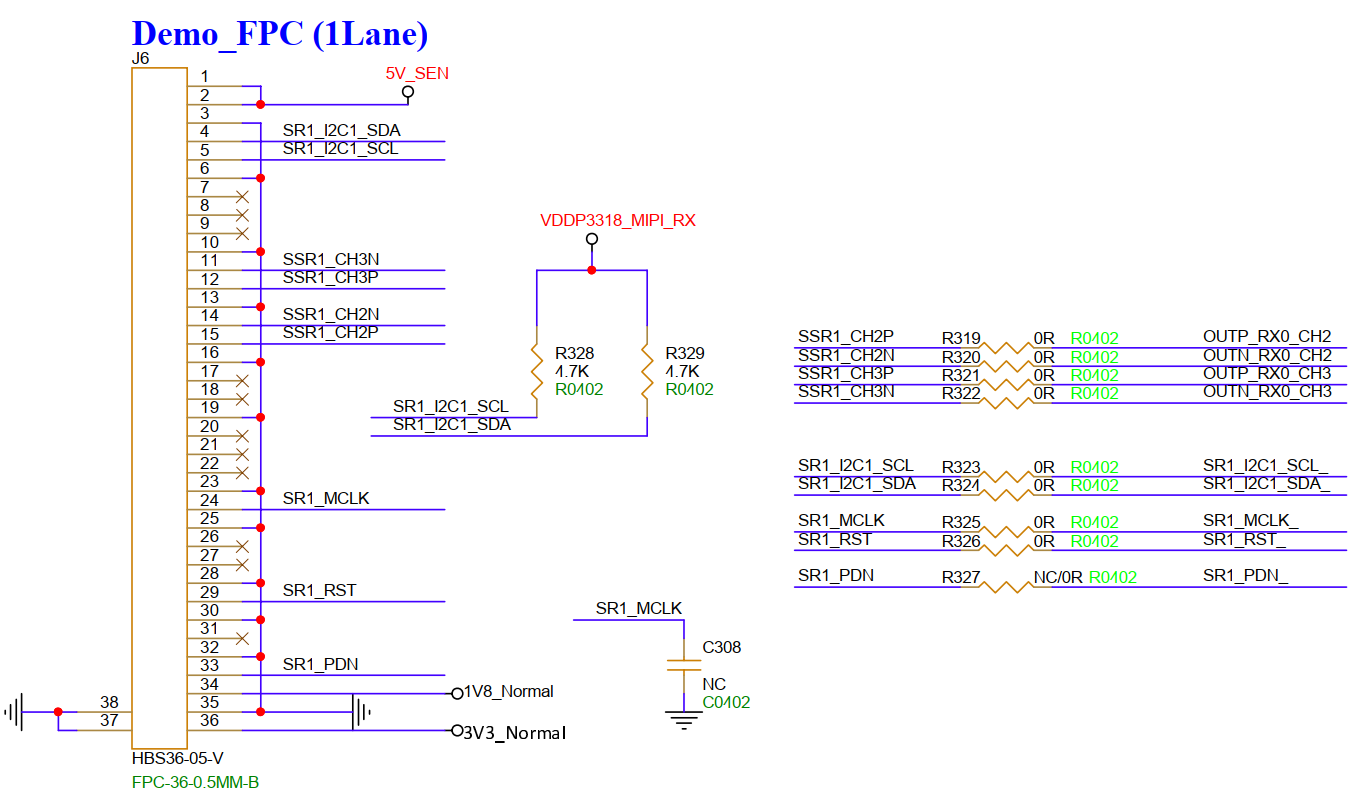Image resolution: width=1361 pixels, height=809 pixels.
Task: Click the J6 connector designator
Action: (141, 58)
